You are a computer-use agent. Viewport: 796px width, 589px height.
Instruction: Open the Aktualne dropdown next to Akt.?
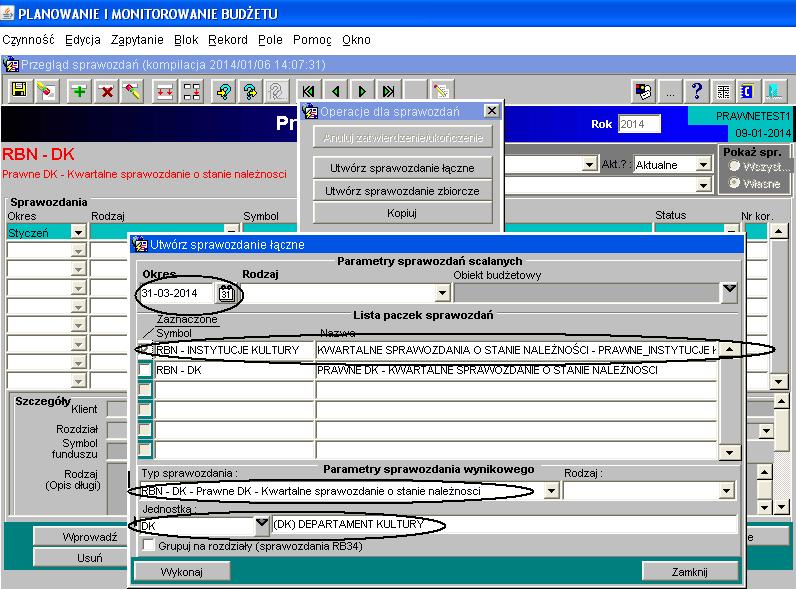pos(703,165)
